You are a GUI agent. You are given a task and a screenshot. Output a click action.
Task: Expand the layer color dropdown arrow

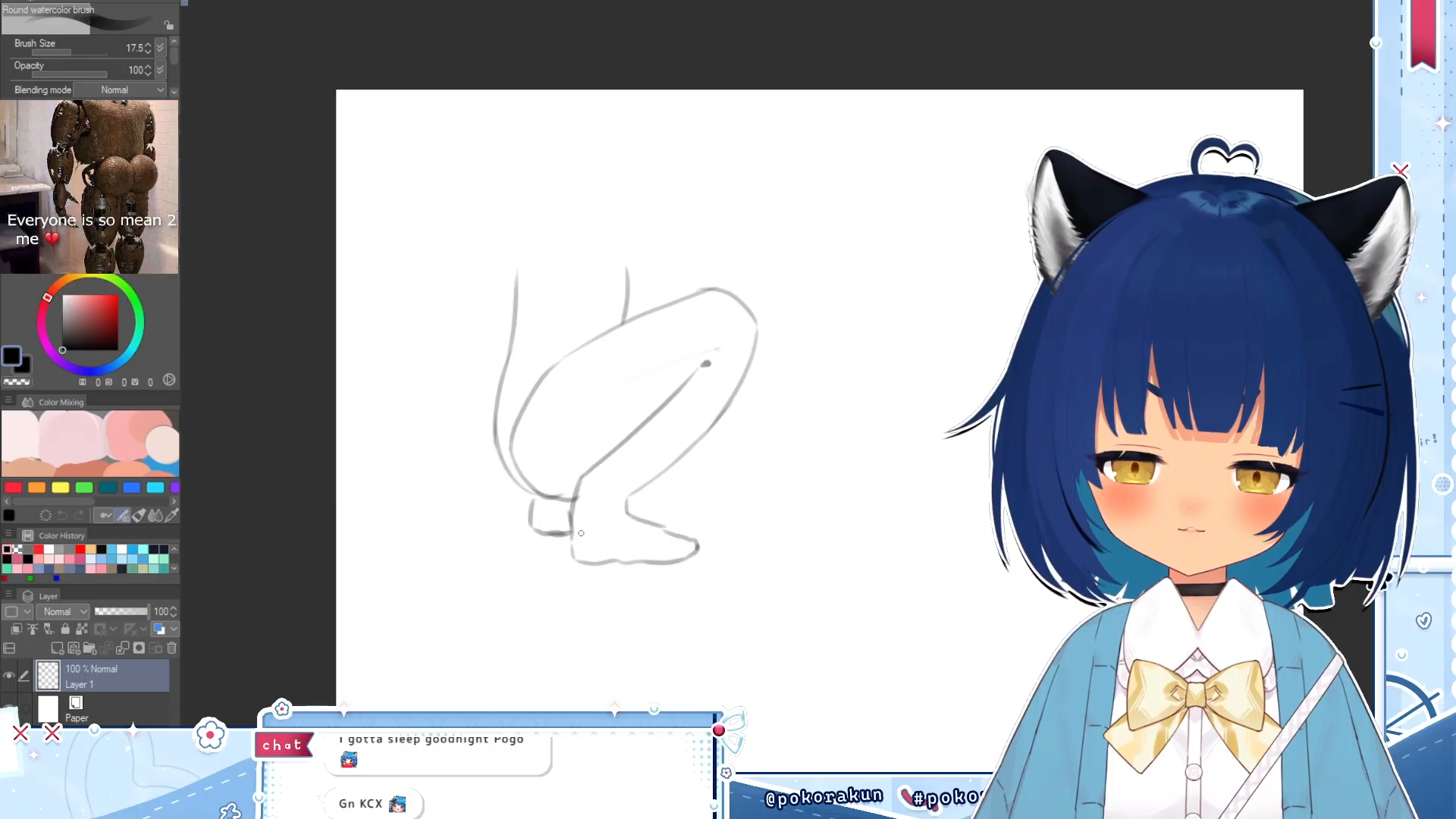point(174,629)
